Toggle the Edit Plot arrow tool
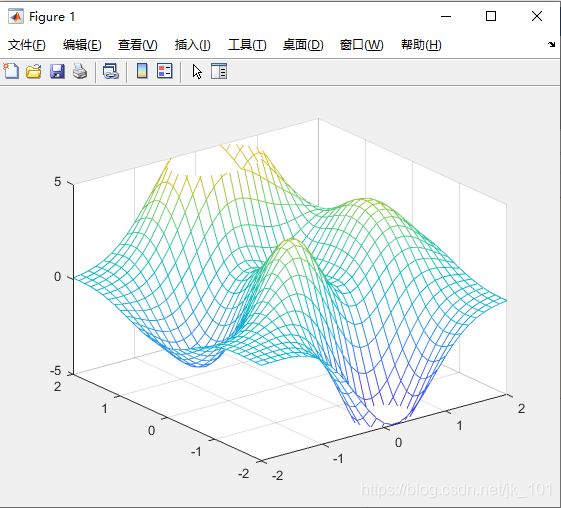The image size is (561, 508). point(197,72)
